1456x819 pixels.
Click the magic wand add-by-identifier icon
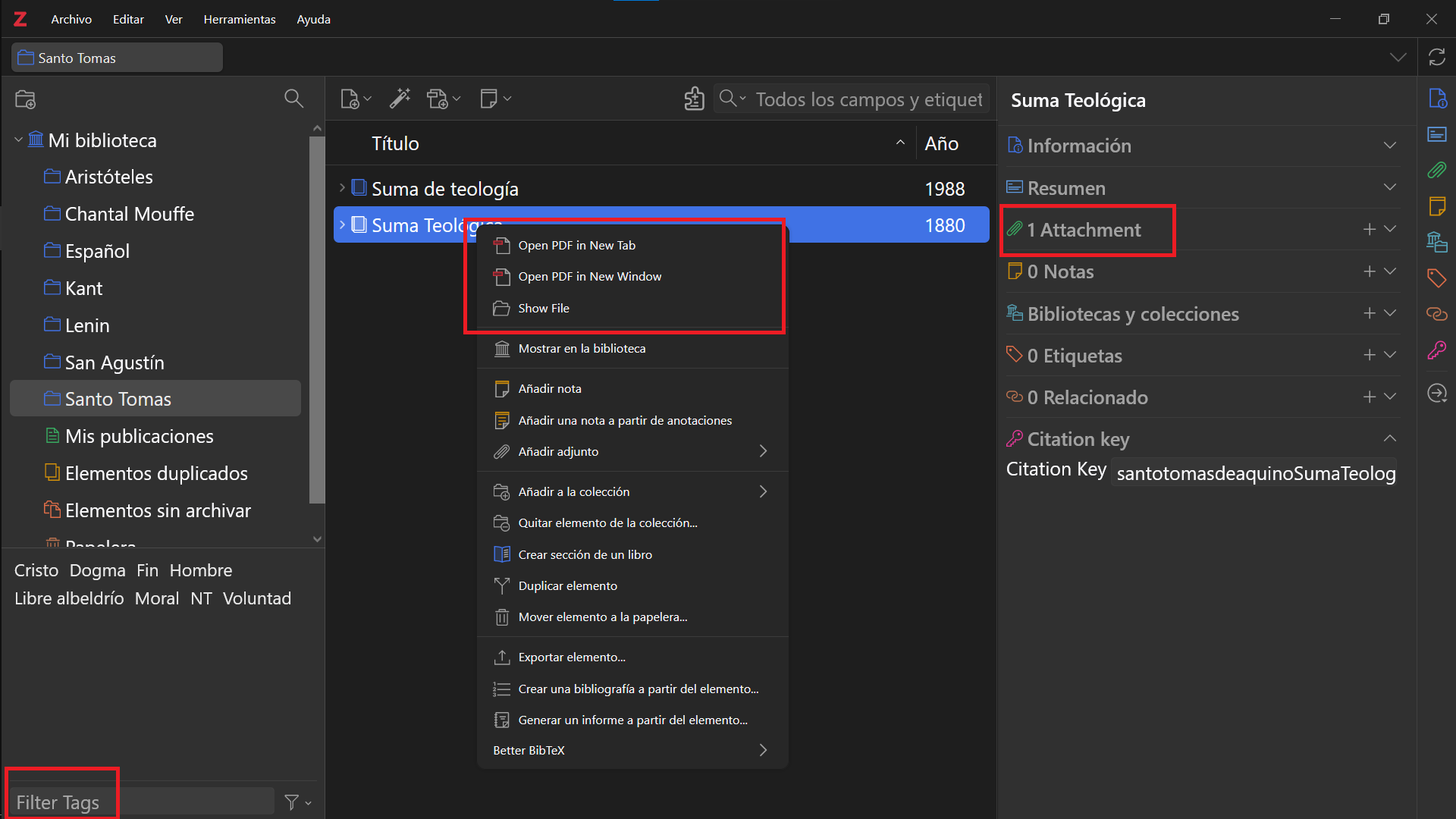[x=400, y=99]
